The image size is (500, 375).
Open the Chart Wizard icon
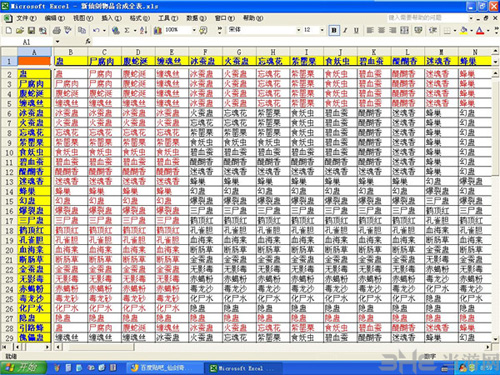click(157, 30)
